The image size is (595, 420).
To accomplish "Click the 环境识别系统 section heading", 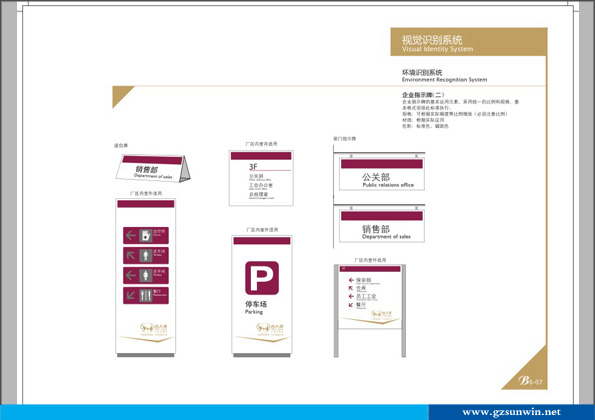I will pos(422,72).
